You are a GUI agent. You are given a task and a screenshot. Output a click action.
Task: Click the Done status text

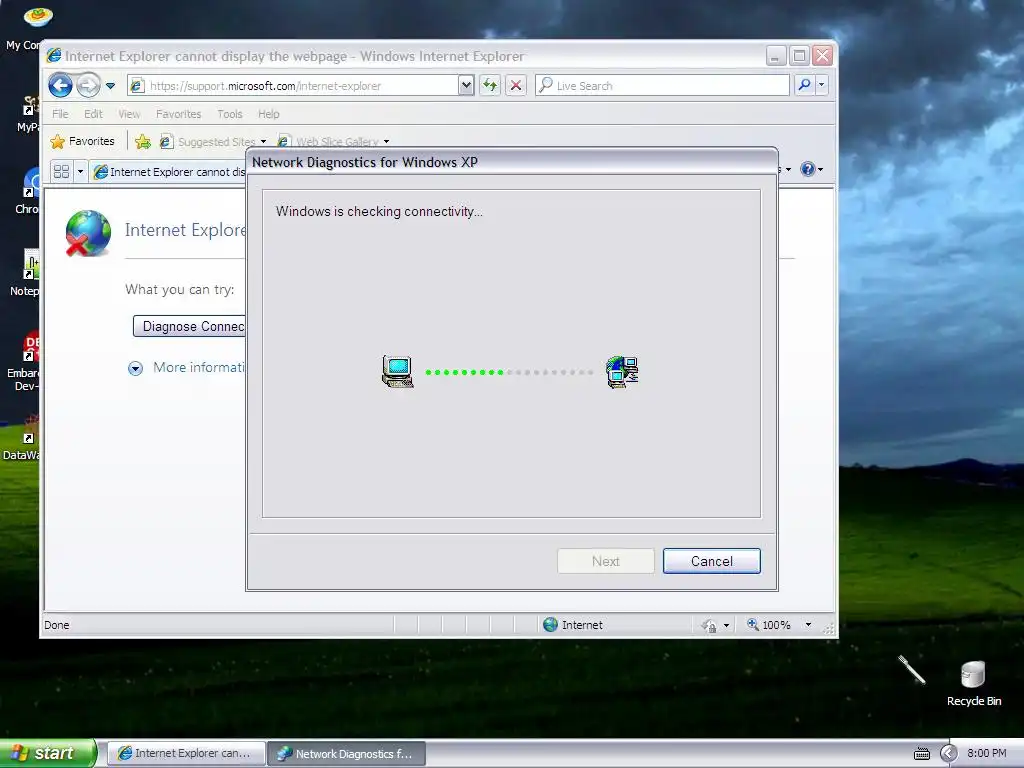click(57, 625)
